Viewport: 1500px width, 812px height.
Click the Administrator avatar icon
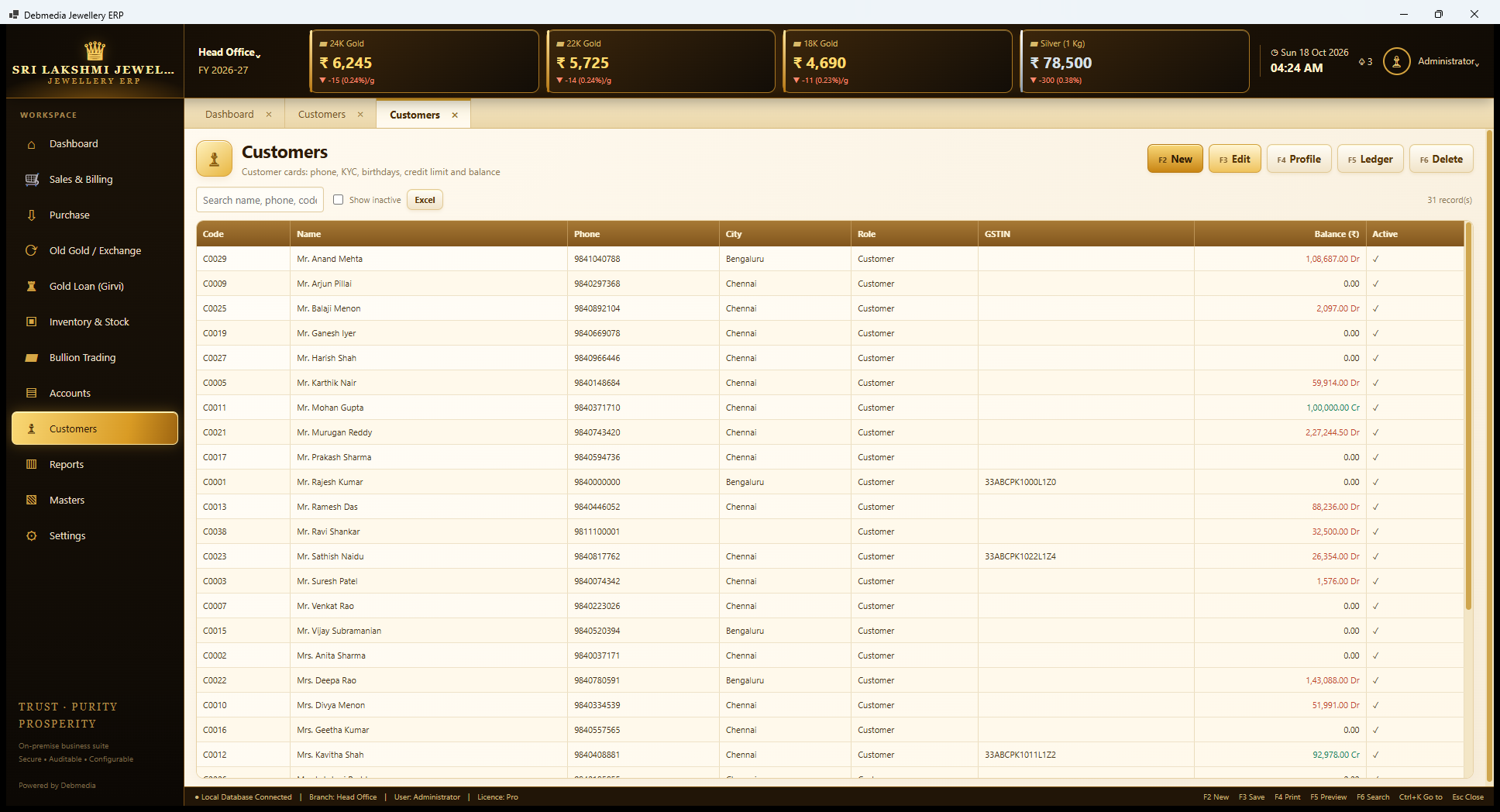(1396, 61)
